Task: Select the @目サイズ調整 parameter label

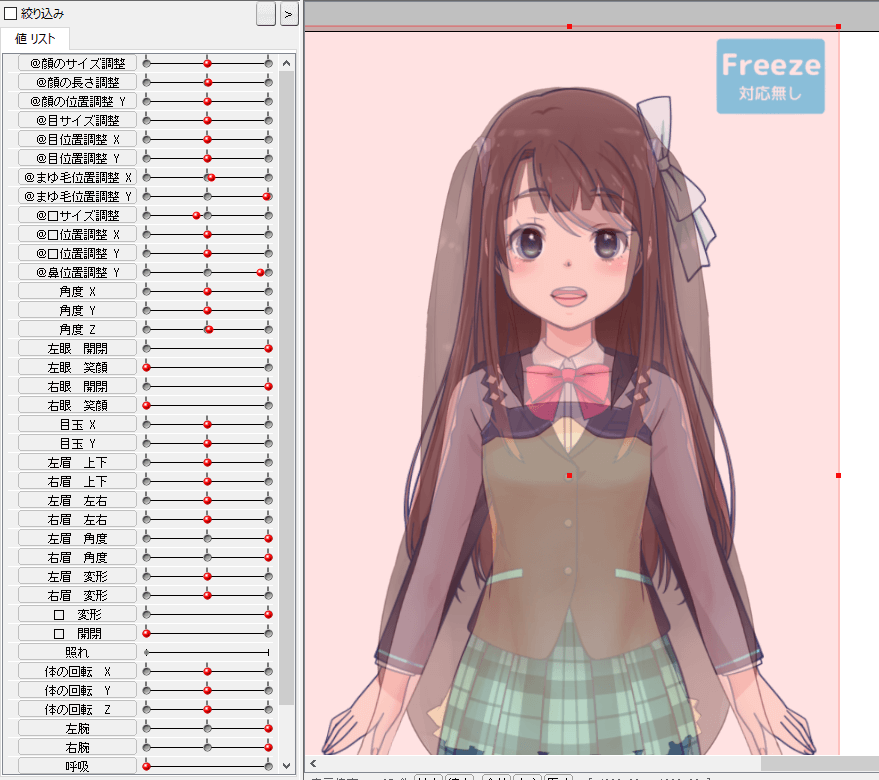Action: [x=77, y=121]
